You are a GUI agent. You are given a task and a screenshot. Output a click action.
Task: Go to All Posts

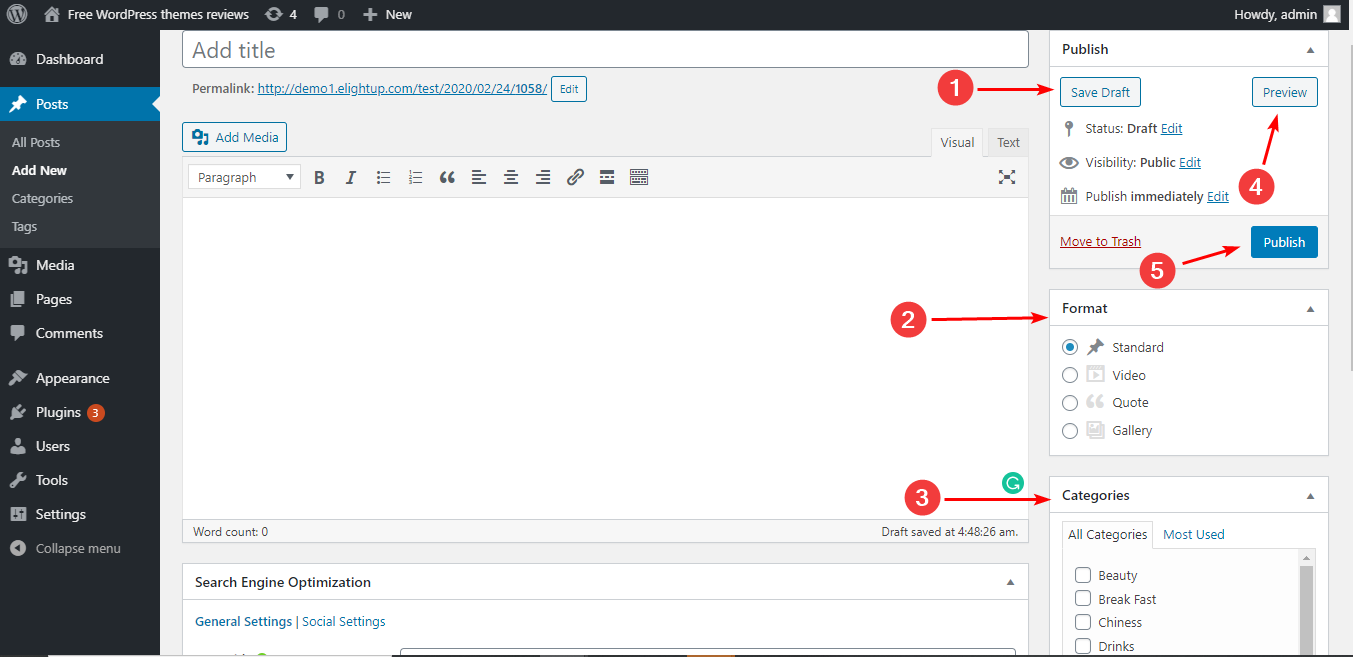[x=36, y=142]
